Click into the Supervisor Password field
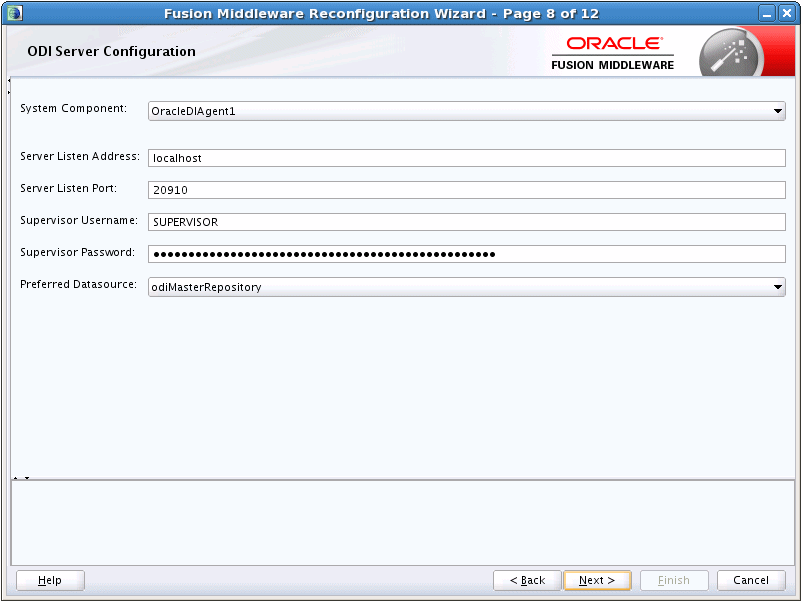This screenshot has height=602, width=803. [467, 254]
